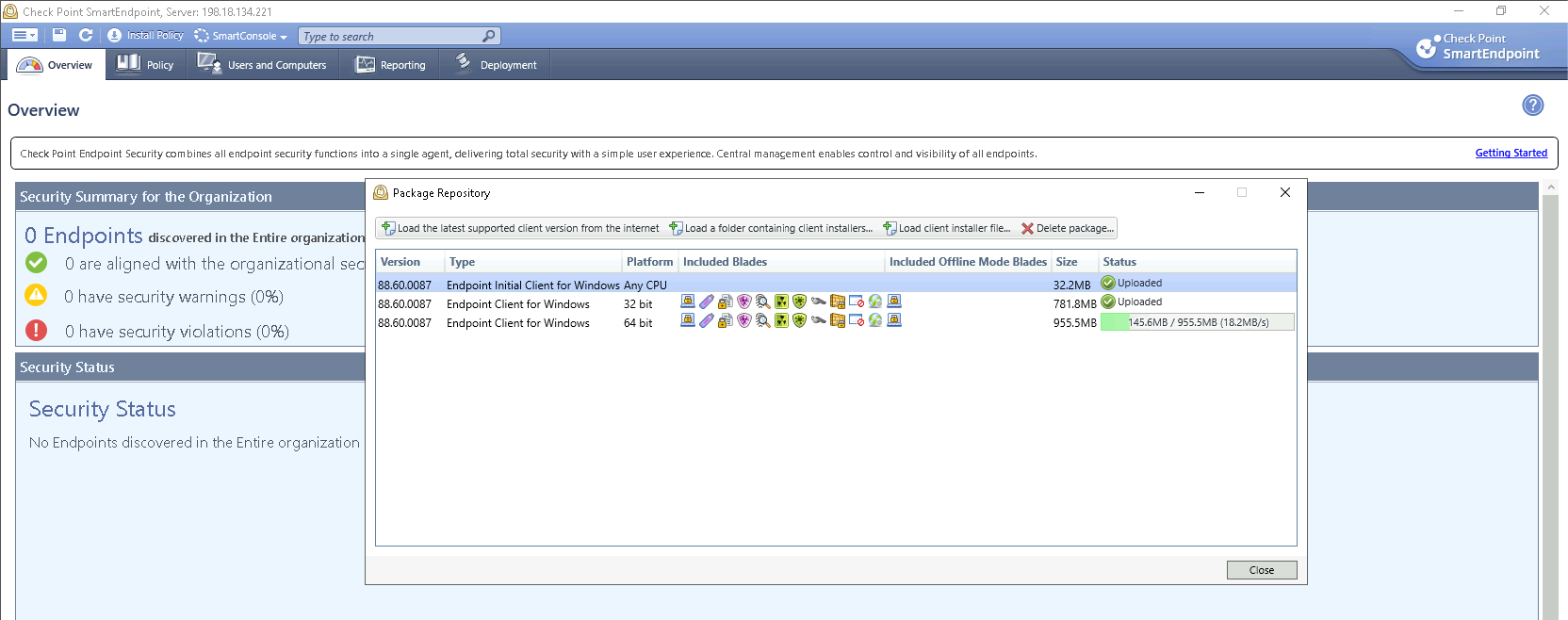Click the magnifier blade icon in 64 bit row

click(x=762, y=320)
